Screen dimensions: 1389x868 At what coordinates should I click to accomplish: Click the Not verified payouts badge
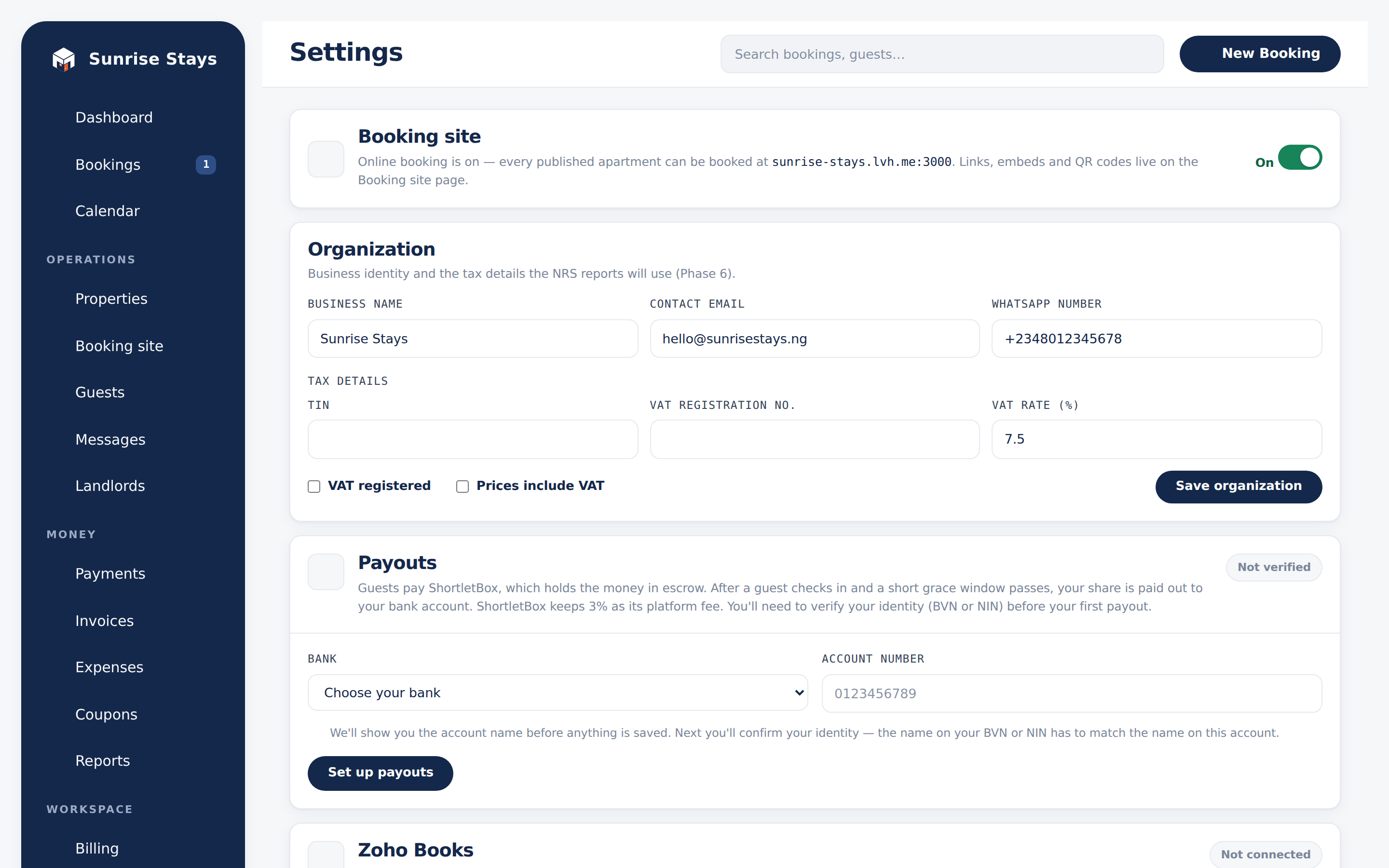point(1274,568)
